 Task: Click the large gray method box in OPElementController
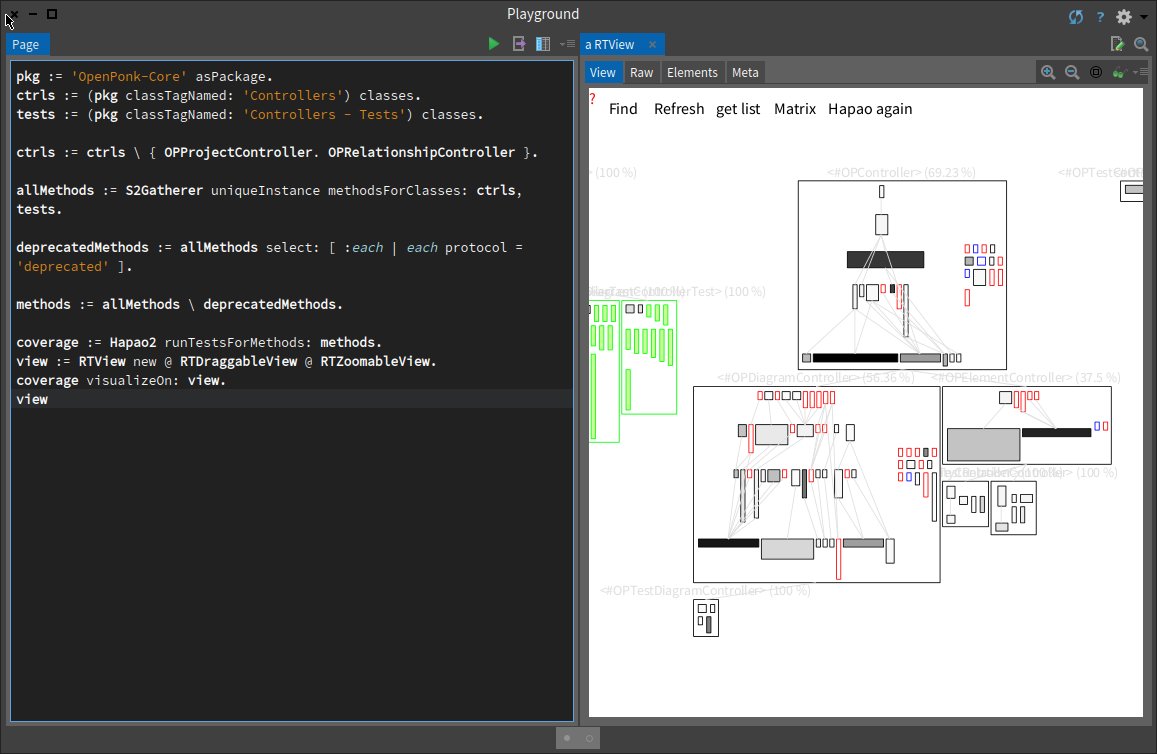[x=984, y=445]
